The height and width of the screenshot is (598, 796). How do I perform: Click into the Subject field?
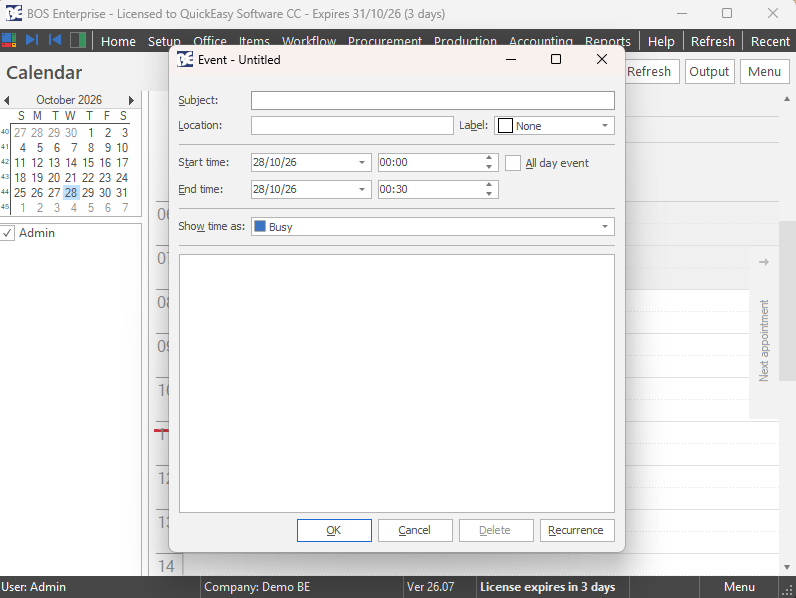click(433, 101)
